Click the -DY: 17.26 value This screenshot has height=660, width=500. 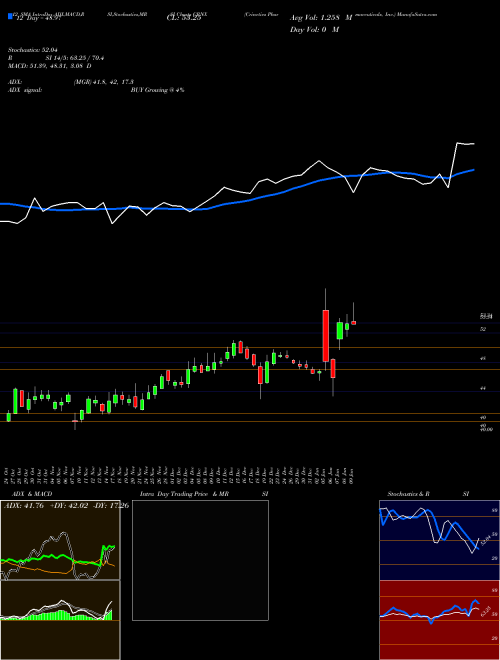(x=110, y=506)
